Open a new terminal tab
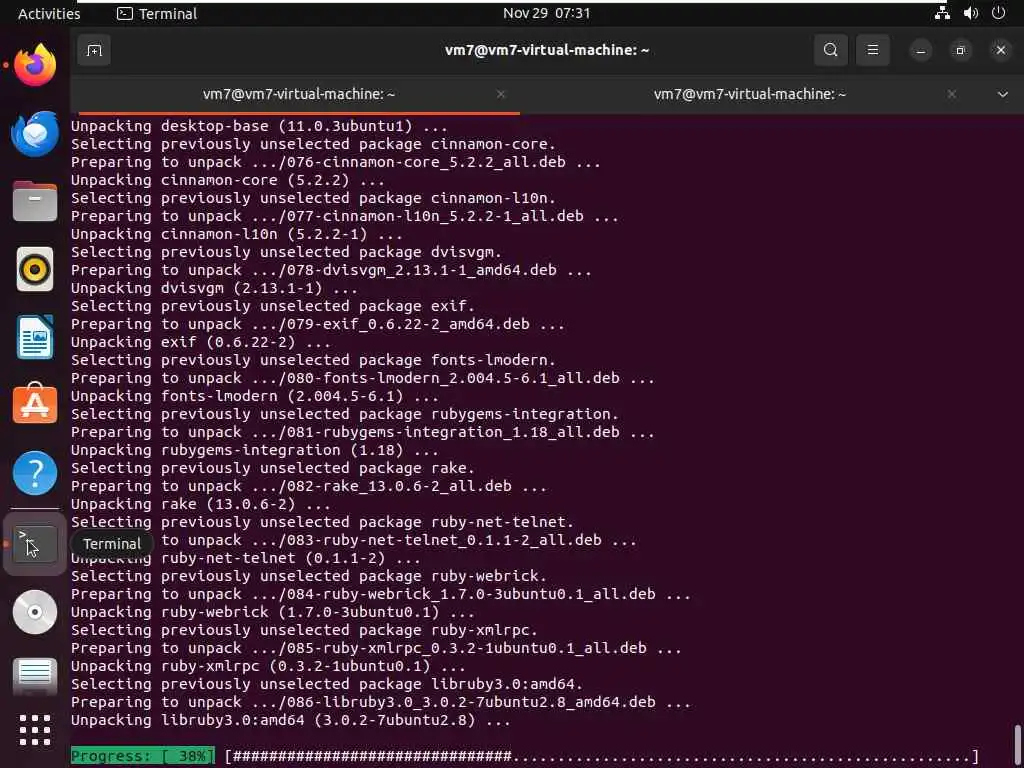Screen dimensions: 1024x768 (x=94, y=50)
